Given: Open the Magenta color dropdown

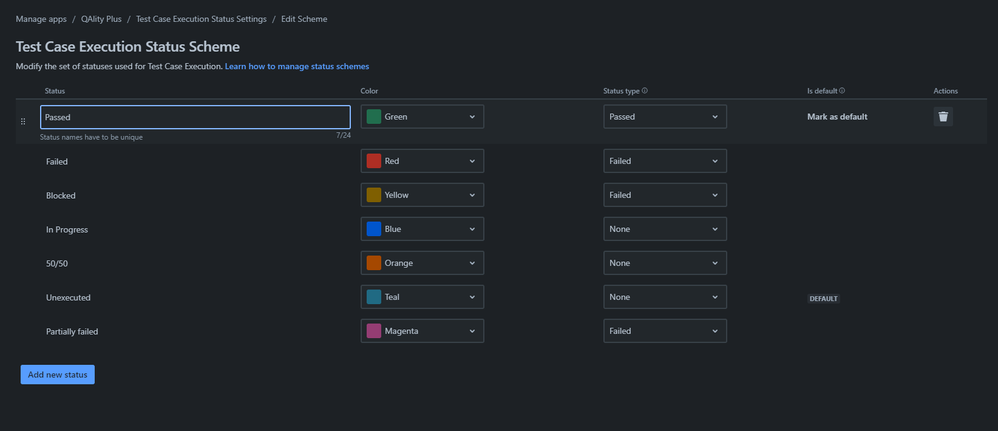Looking at the screenshot, I should 422,331.
